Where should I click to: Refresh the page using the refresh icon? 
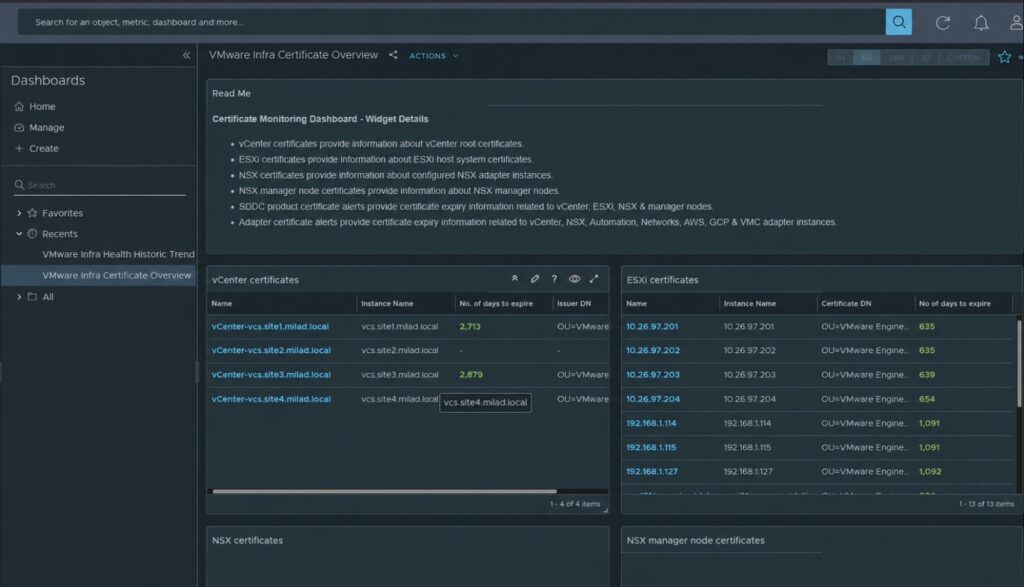click(x=942, y=23)
